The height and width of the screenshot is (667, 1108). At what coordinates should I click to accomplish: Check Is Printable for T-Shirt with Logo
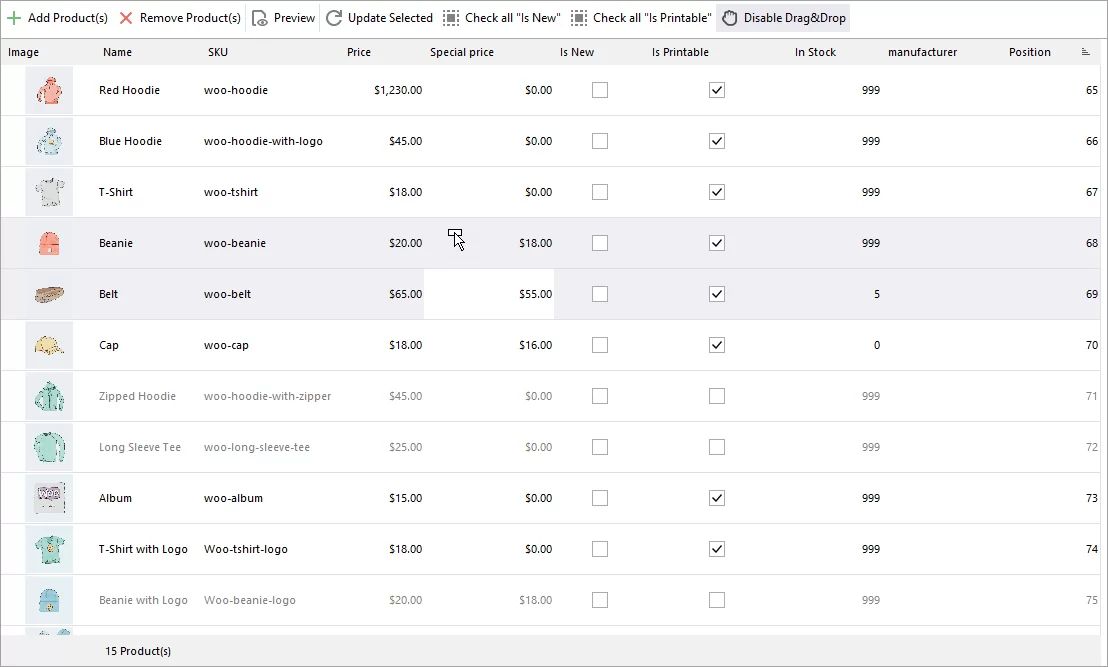pos(716,549)
